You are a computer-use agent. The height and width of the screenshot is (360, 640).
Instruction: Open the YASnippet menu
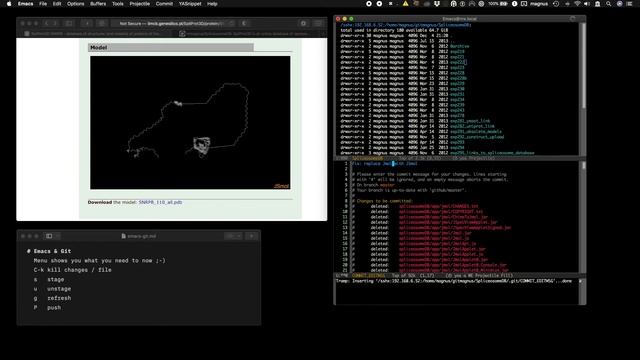[x=190, y=4]
